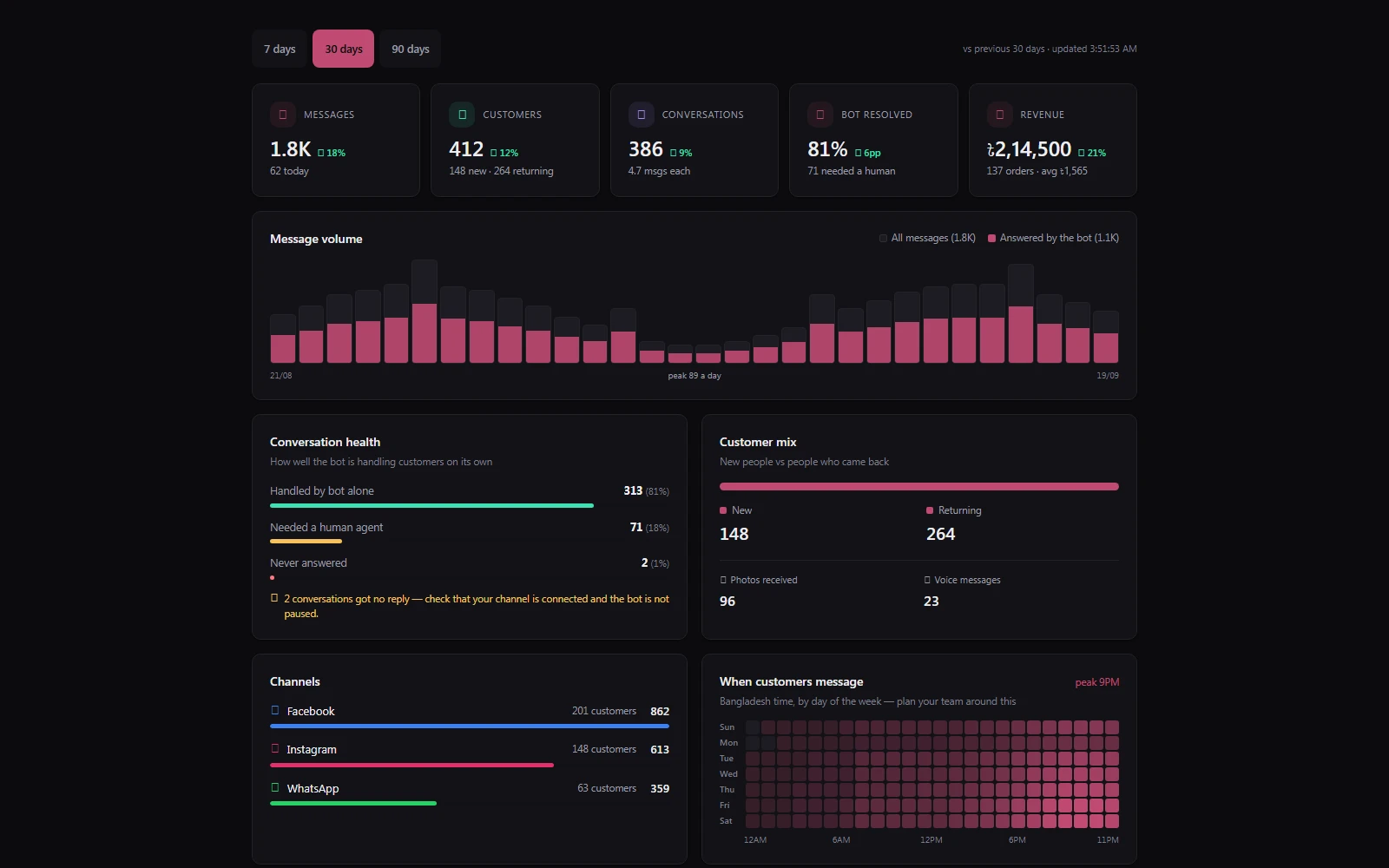The height and width of the screenshot is (868, 1389).
Task: Click the Revenue card icon
Action: 999,115
